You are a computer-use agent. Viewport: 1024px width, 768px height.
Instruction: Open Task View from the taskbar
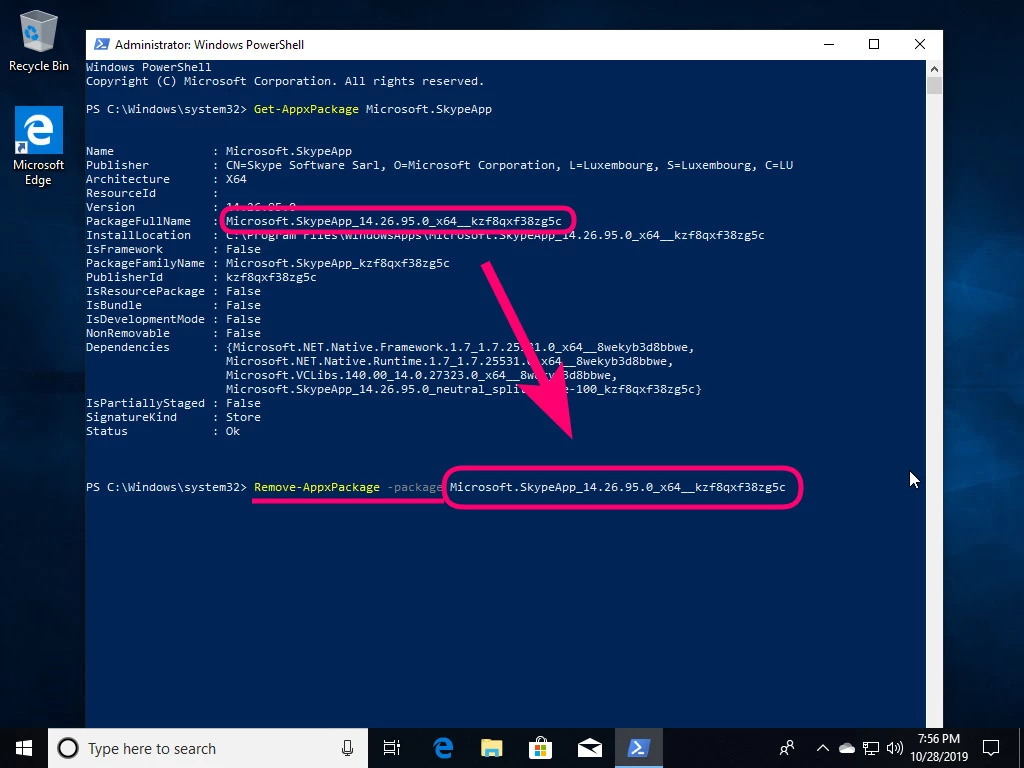click(392, 747)
